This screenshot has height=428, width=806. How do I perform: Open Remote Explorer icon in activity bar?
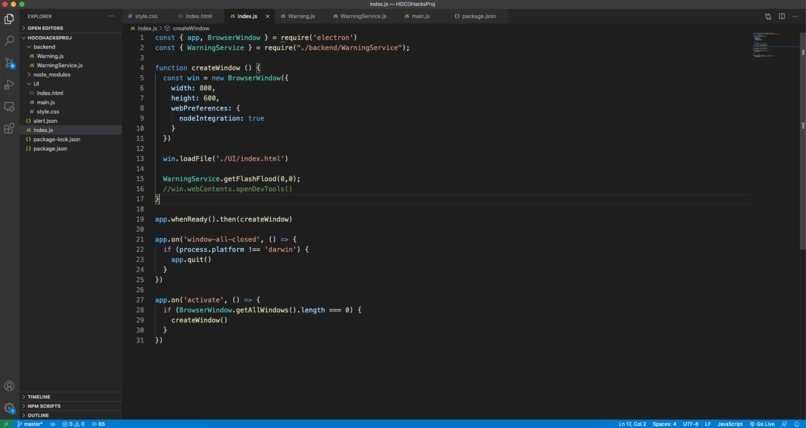pyautogui.click(x=9, y=107)
